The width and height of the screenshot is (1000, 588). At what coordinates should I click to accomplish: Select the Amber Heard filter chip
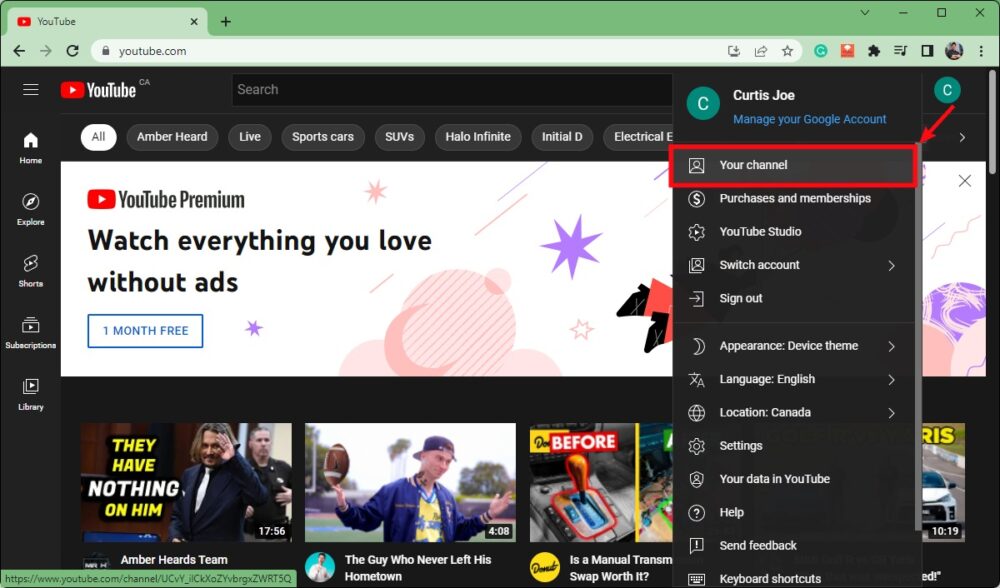point(171,136)
